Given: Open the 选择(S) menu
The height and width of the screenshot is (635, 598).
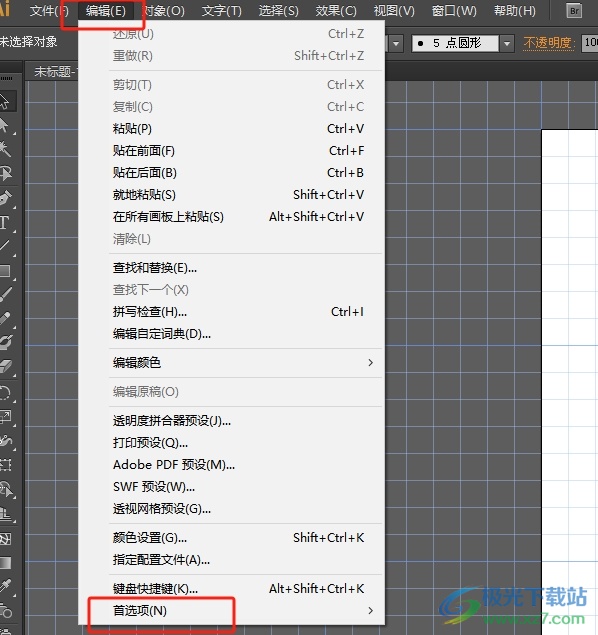Looking at the screenshot, I should coord(279,11).
